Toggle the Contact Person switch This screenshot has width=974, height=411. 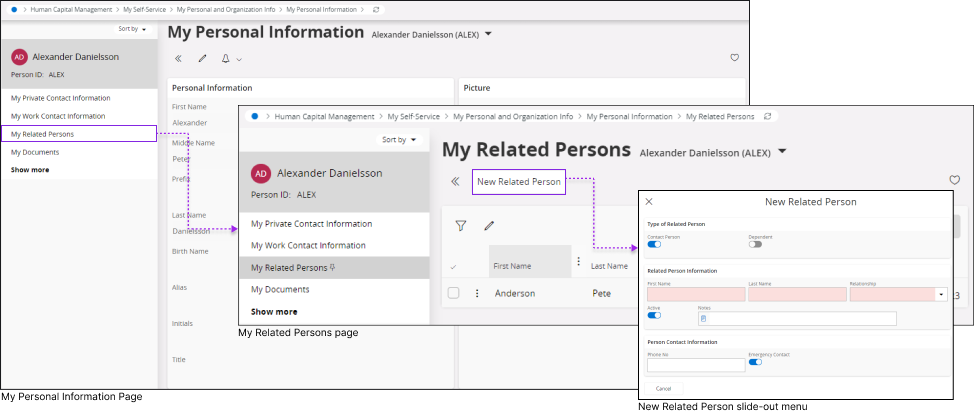click(x=654, y=244)
